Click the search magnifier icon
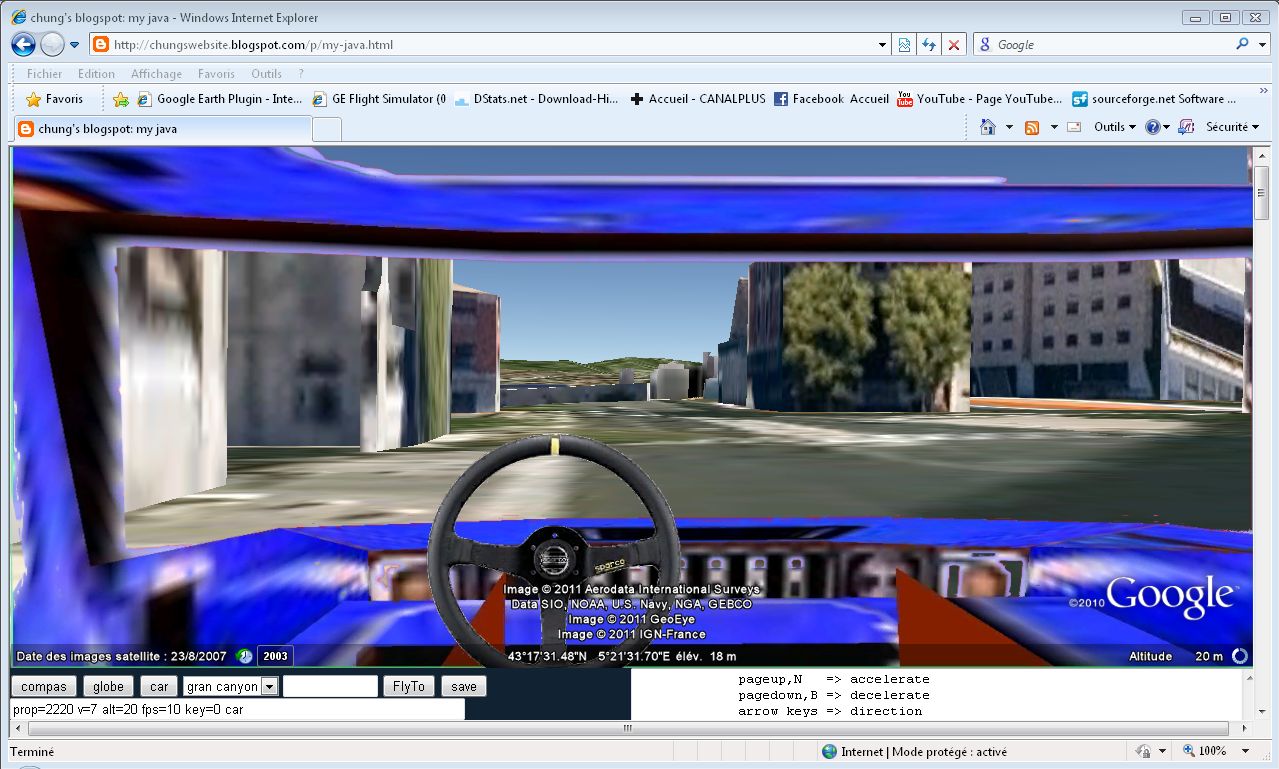The image size is (1279, 769). coord(1242,44)
